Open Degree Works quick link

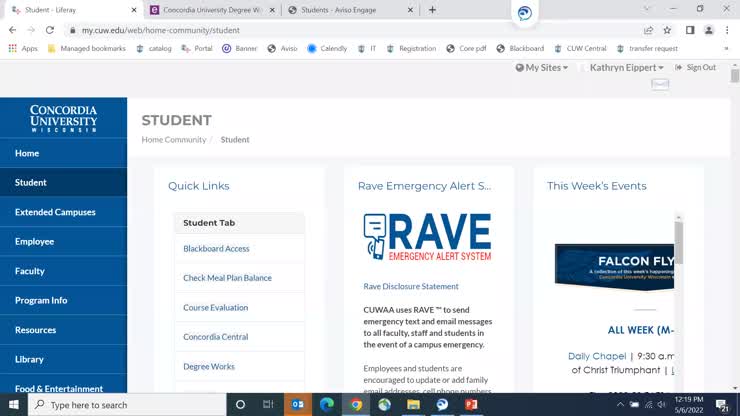[209, 366]
